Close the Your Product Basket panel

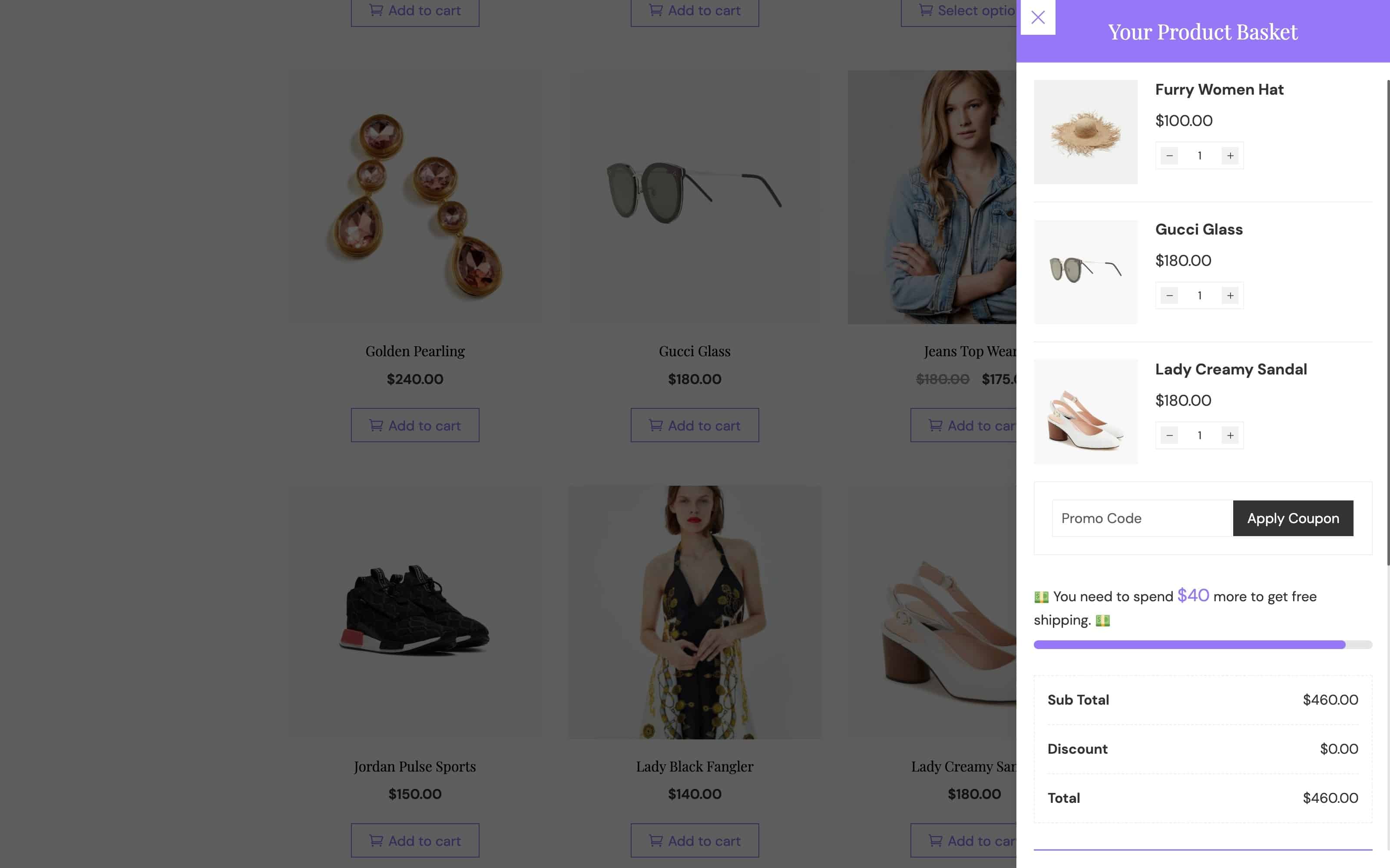1038,17
